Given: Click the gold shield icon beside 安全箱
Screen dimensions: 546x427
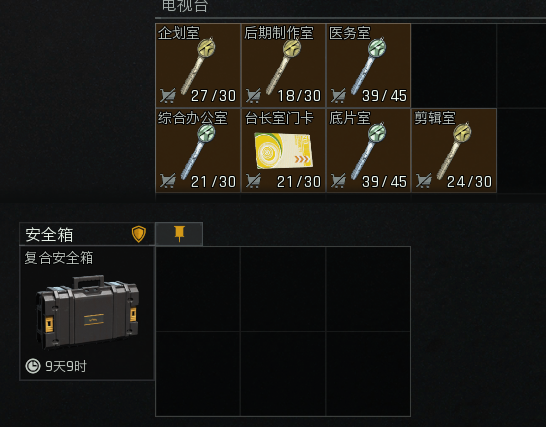Looking at the screenshot, I should 139,234.
